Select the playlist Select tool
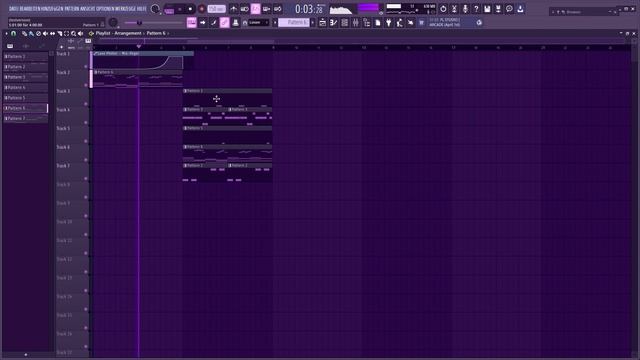The image size is (640, 360). coord(67,33)
